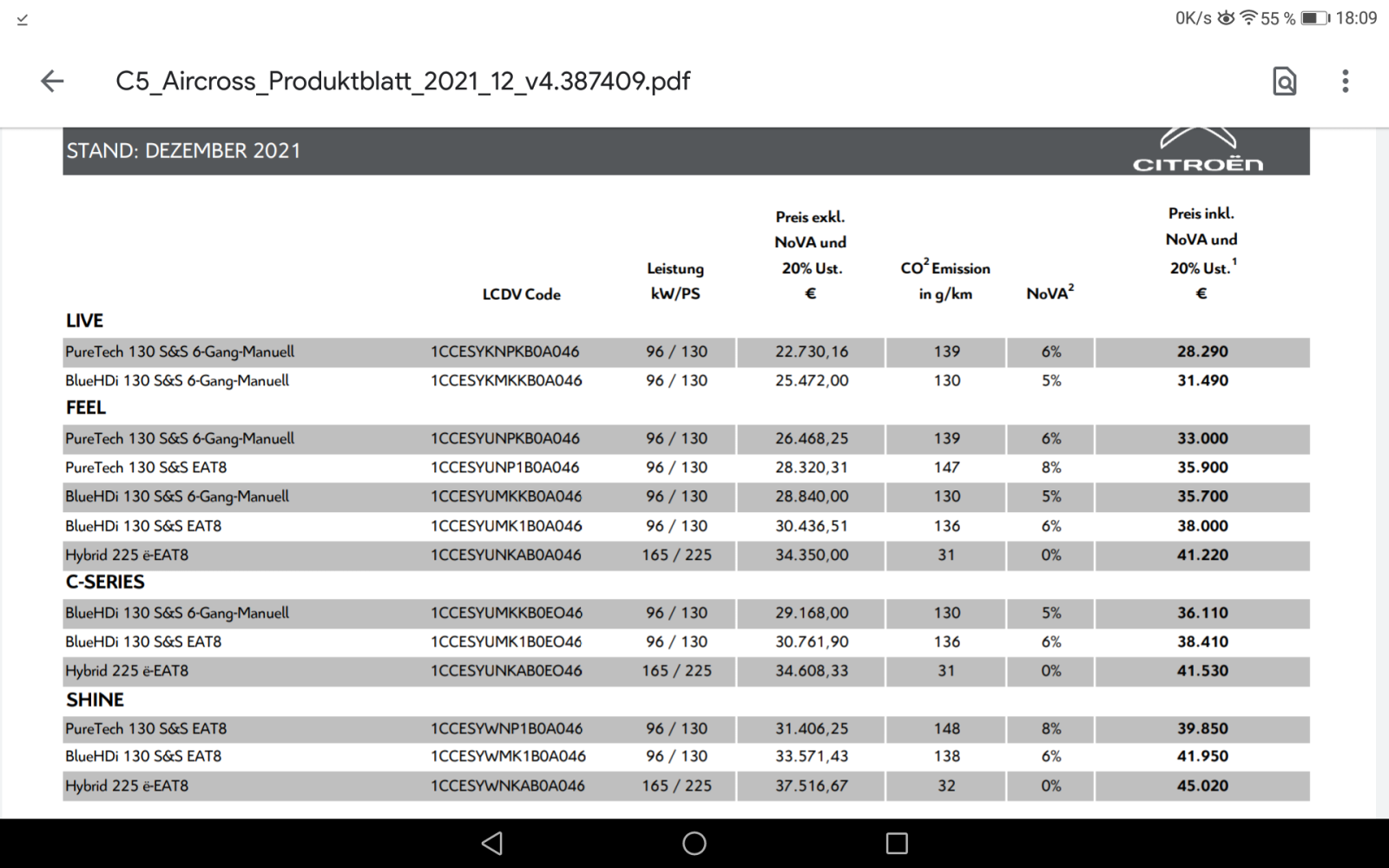Screen dimensions: 1389x868
Task: Click the STAND: DEZEMBER 2021 heading
Action: (x=183, y=151)
